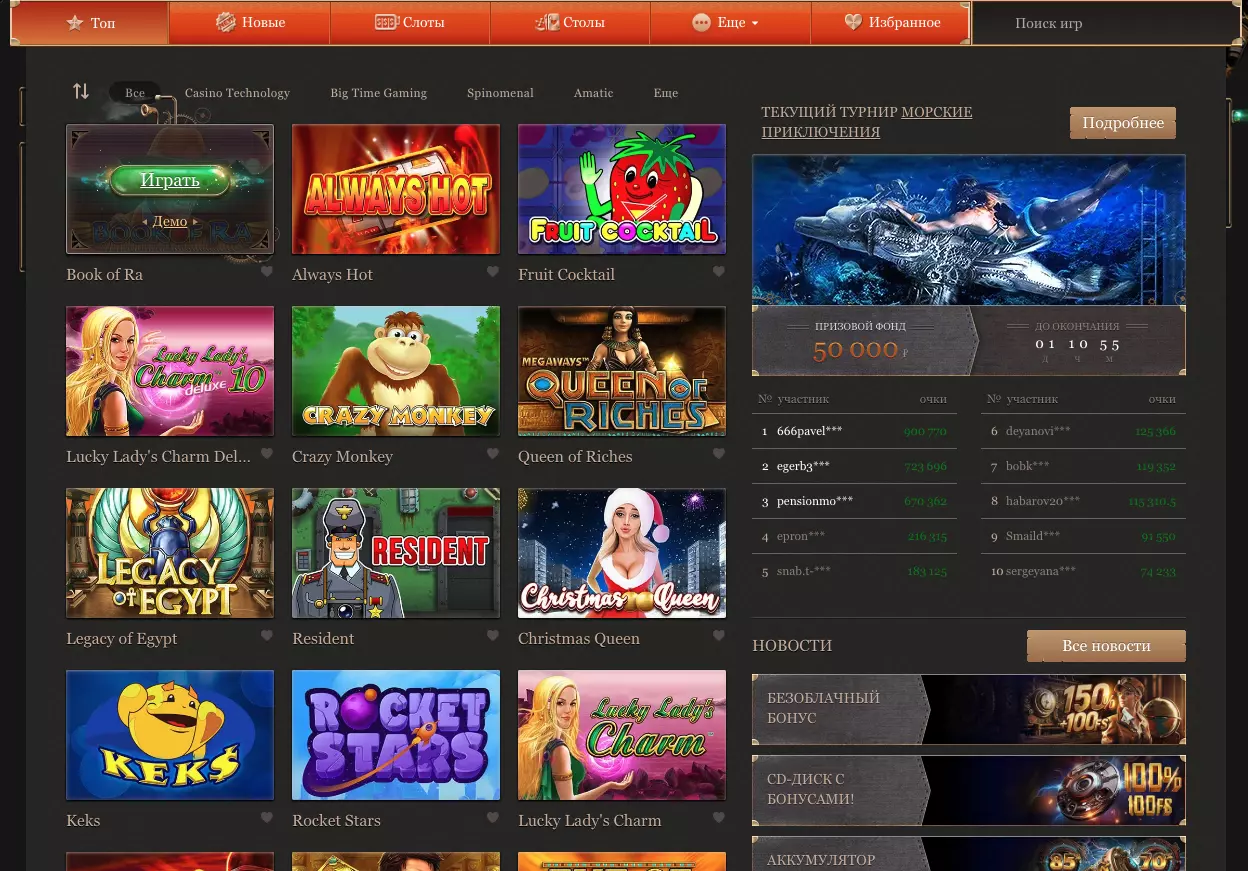Click the speech bubble icon on Еще tab

pyautogui.click(x=701, y=22)
